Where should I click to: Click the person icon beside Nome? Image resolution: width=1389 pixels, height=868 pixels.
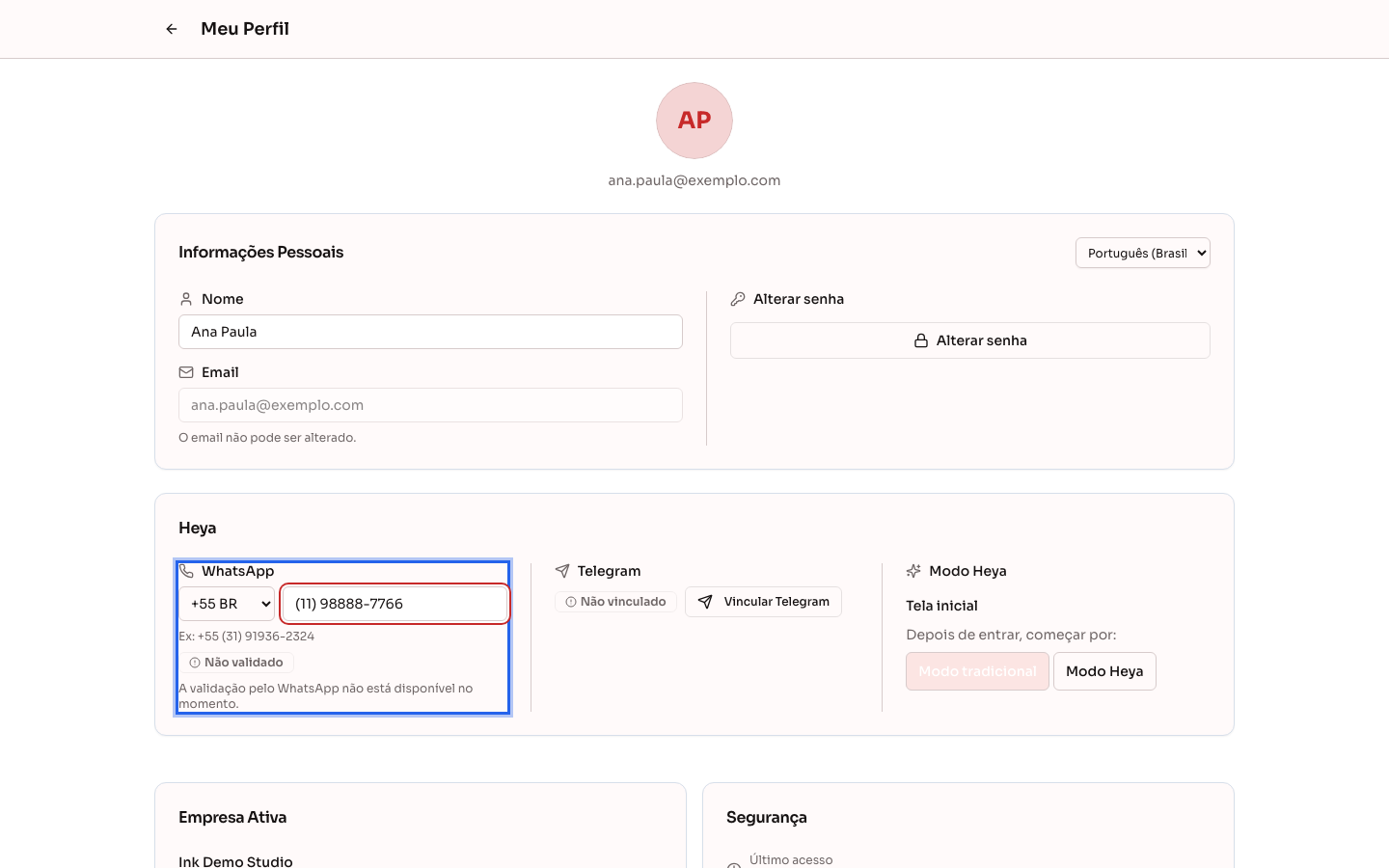tap(186, 299)
